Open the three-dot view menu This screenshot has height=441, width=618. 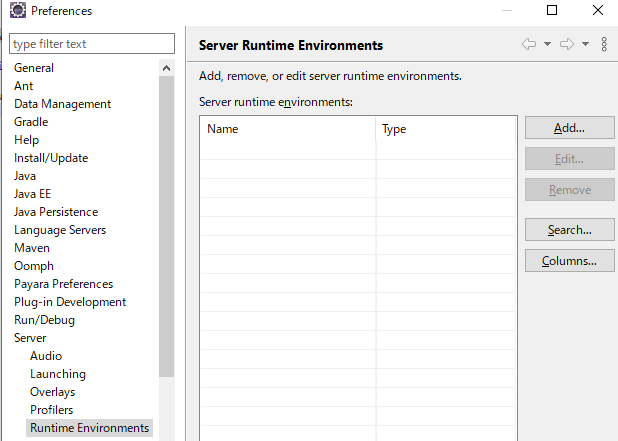point(604,44)
